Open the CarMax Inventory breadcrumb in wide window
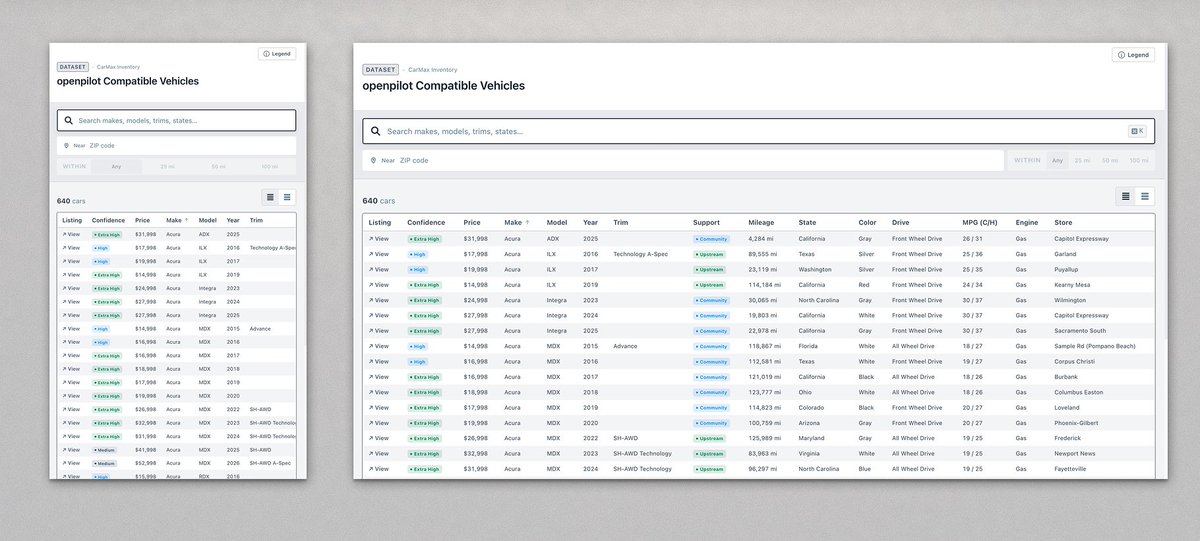Image resolution: width=1200 pixels, height=541 pixels. click(432, 70)
